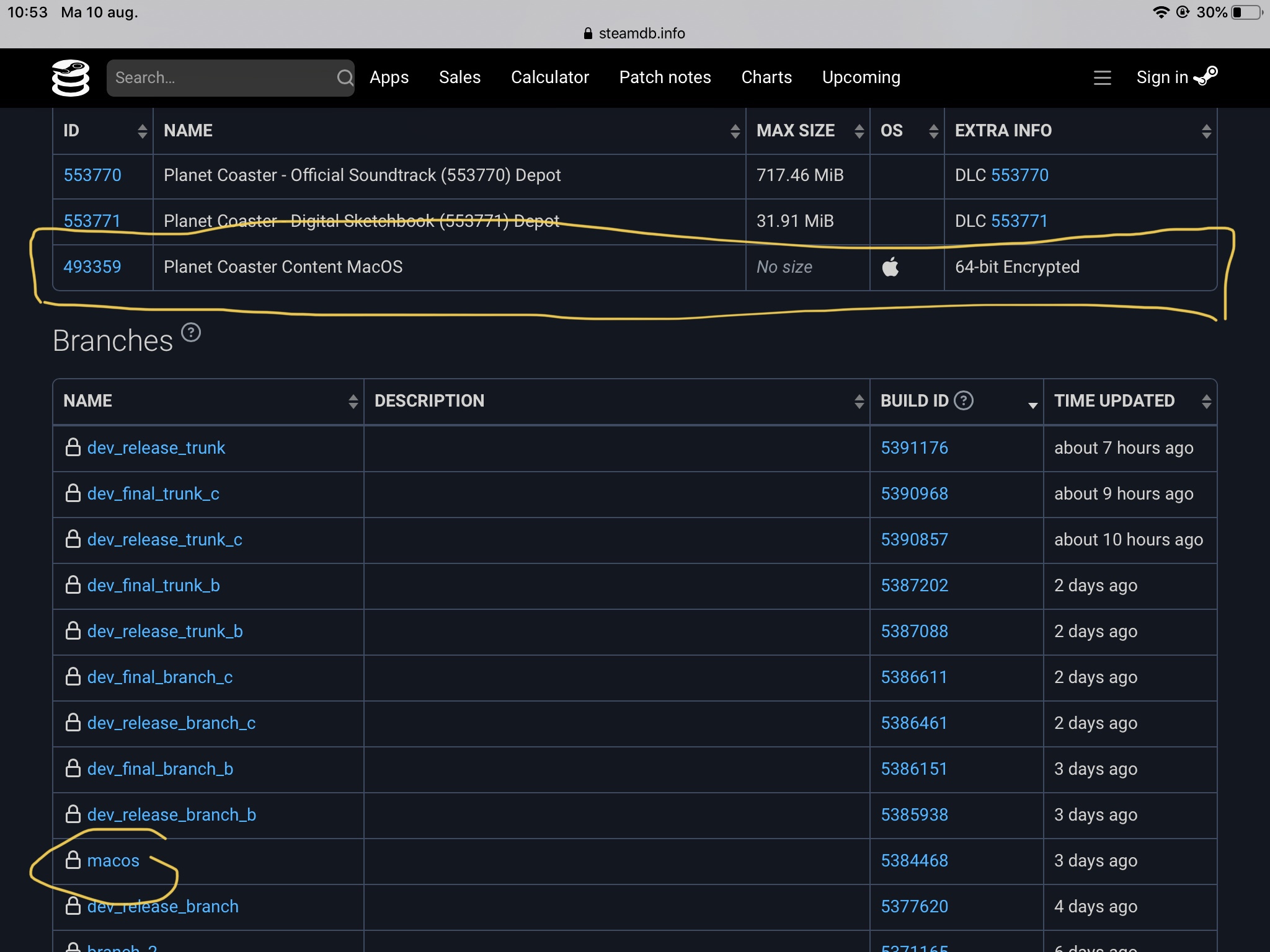Screen dimensions: 1270x952
Task: Sort branches by Name column arrows
Action: [353, 401]
